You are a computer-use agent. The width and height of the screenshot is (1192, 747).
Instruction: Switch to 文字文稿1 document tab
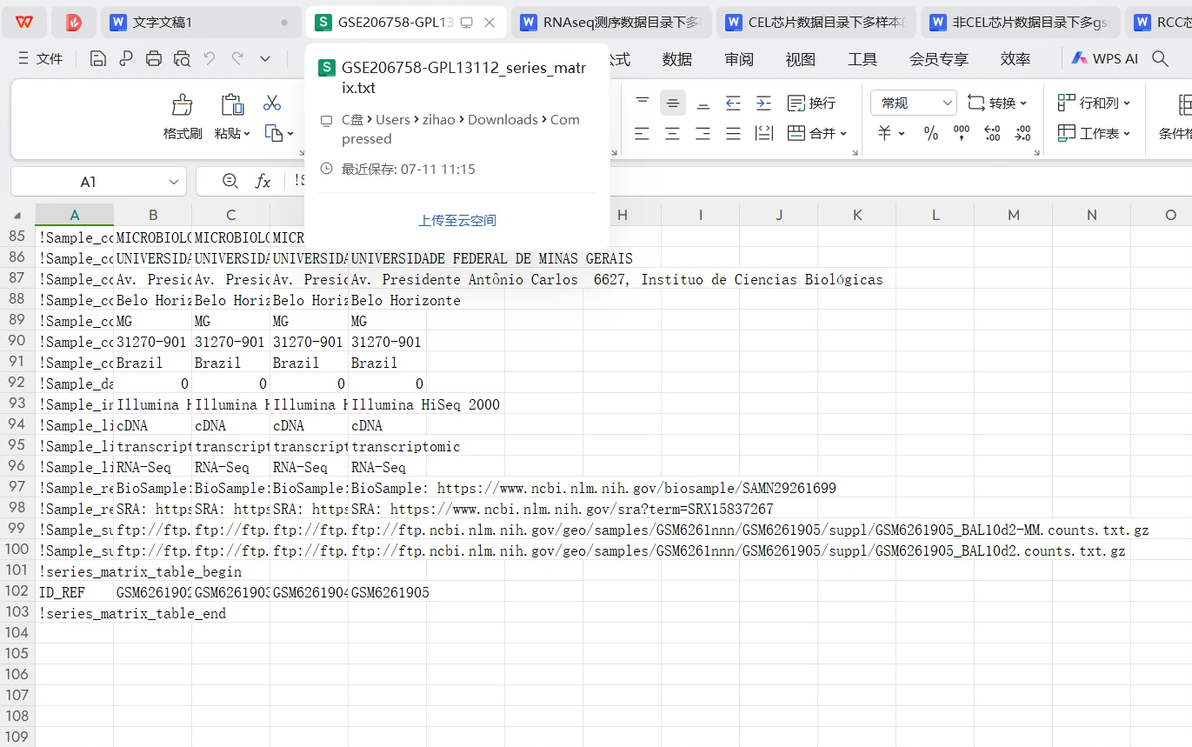click(199, 22)
